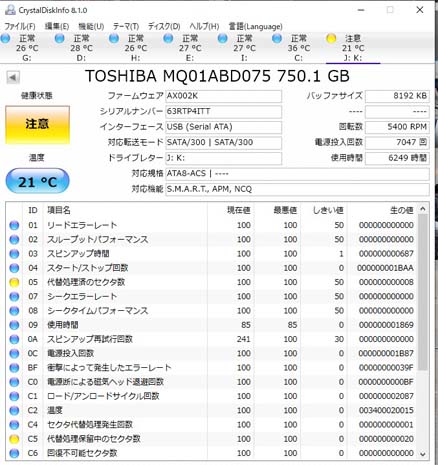Open the ディスク(D) menu
438x465 pixels.
tap(164, 26)
